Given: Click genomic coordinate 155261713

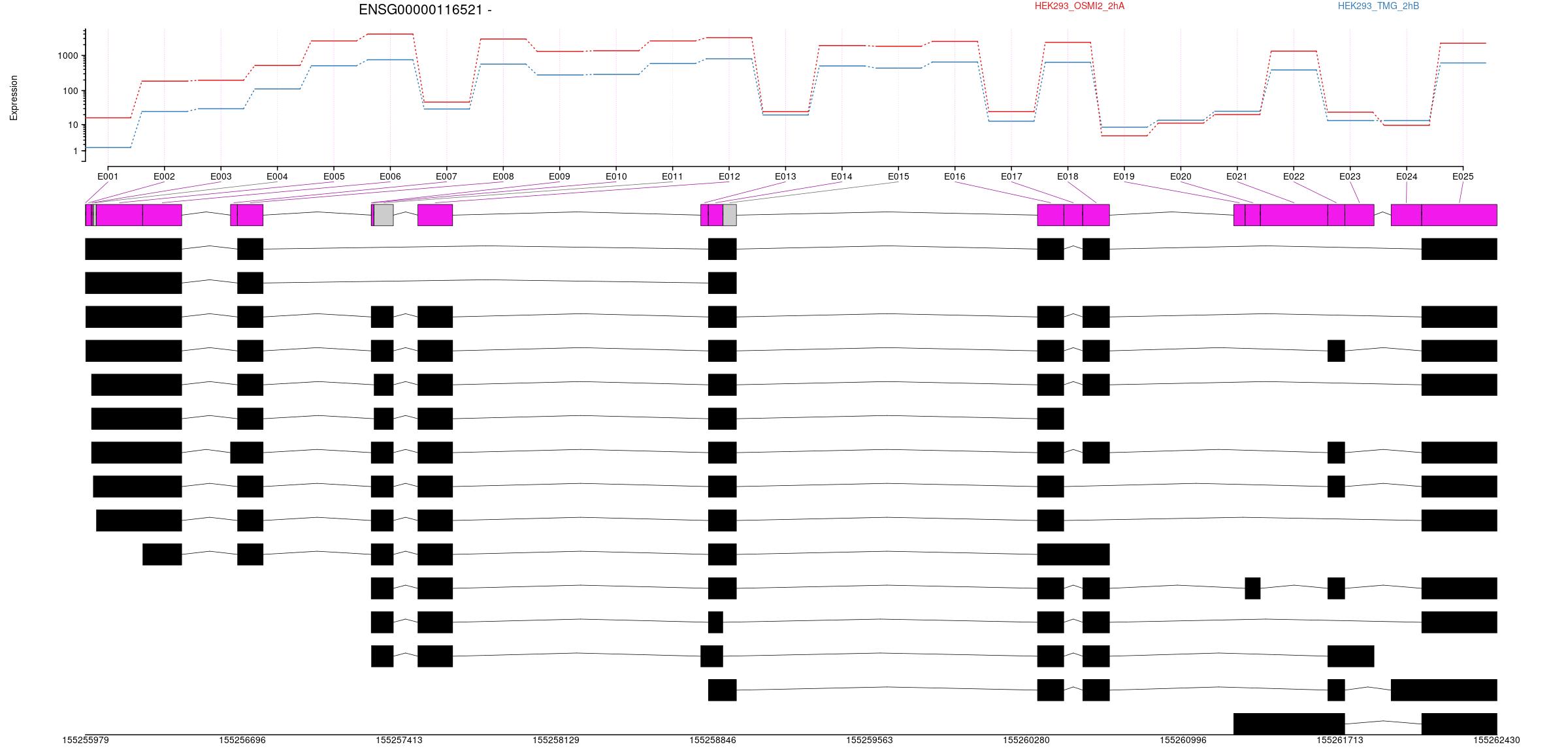Looking at the screenshot, I should pyautogui.click(x=1340, y=740).
